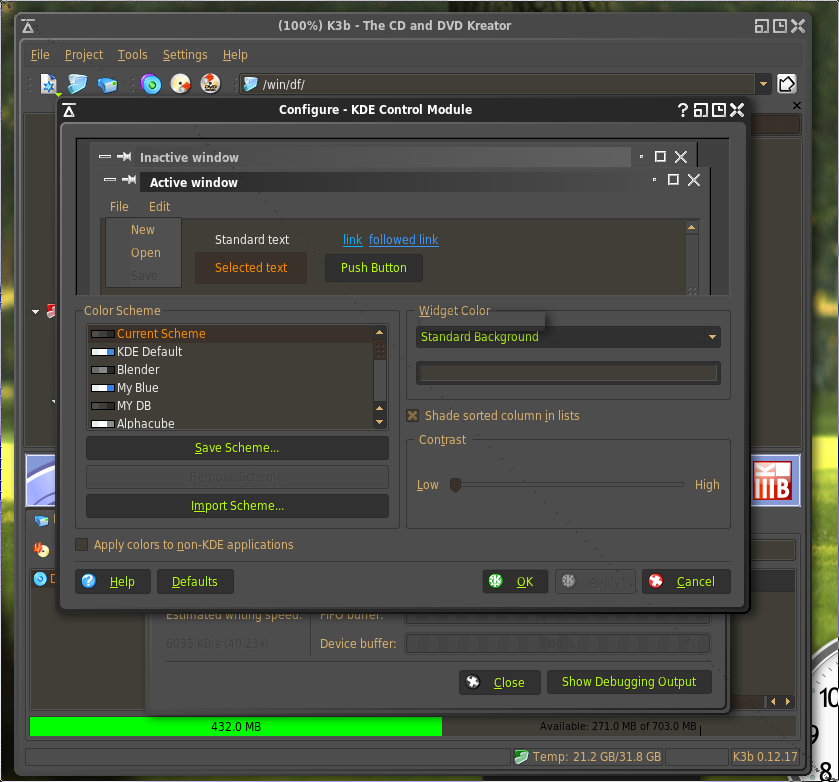Click the /win/df/ path input field

tap(498, 84)
